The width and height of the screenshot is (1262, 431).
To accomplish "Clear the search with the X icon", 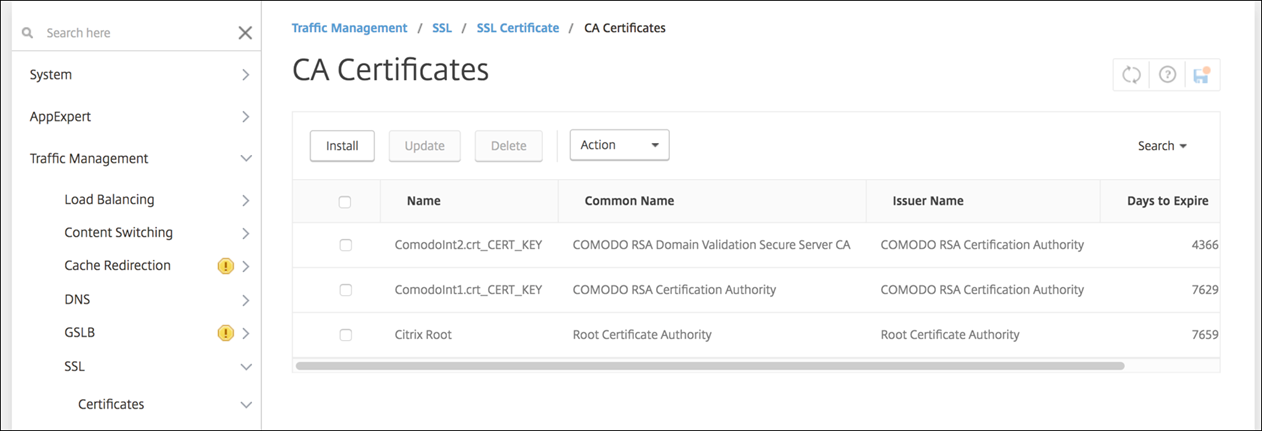I will [245, 33].
